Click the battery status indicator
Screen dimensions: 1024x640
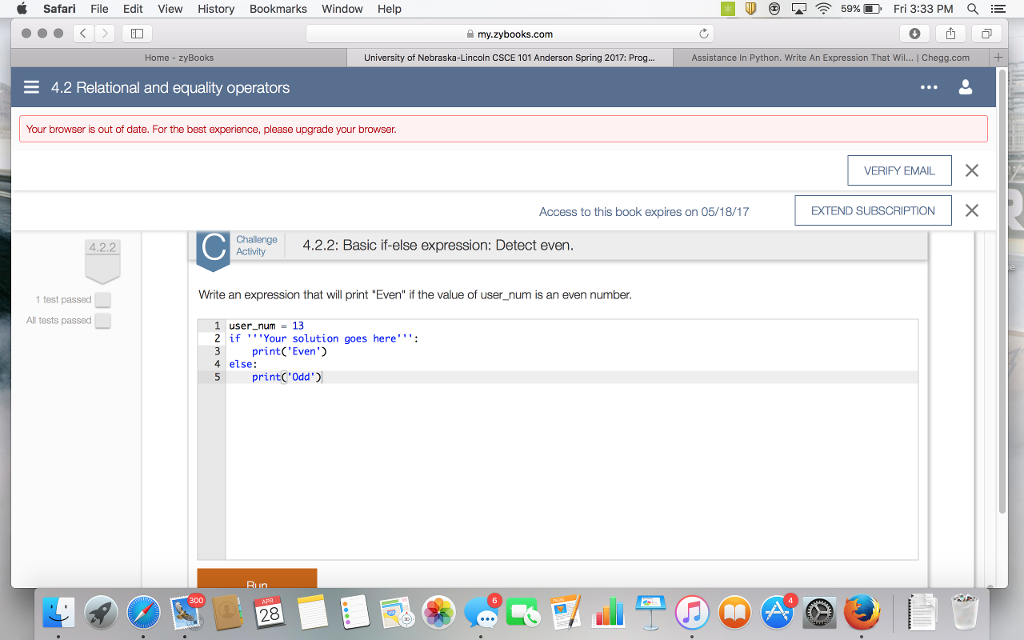pos(861,8)
